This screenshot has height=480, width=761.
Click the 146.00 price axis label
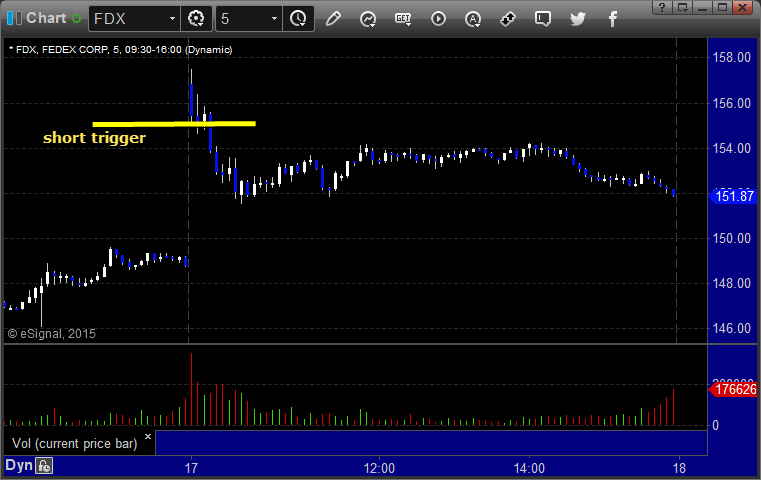[731, 329]
